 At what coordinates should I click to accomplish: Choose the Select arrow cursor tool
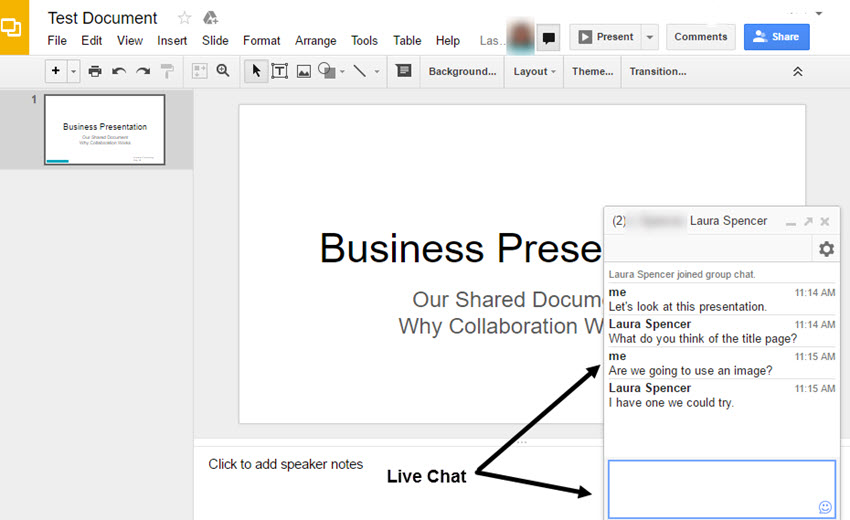[256, 70]
